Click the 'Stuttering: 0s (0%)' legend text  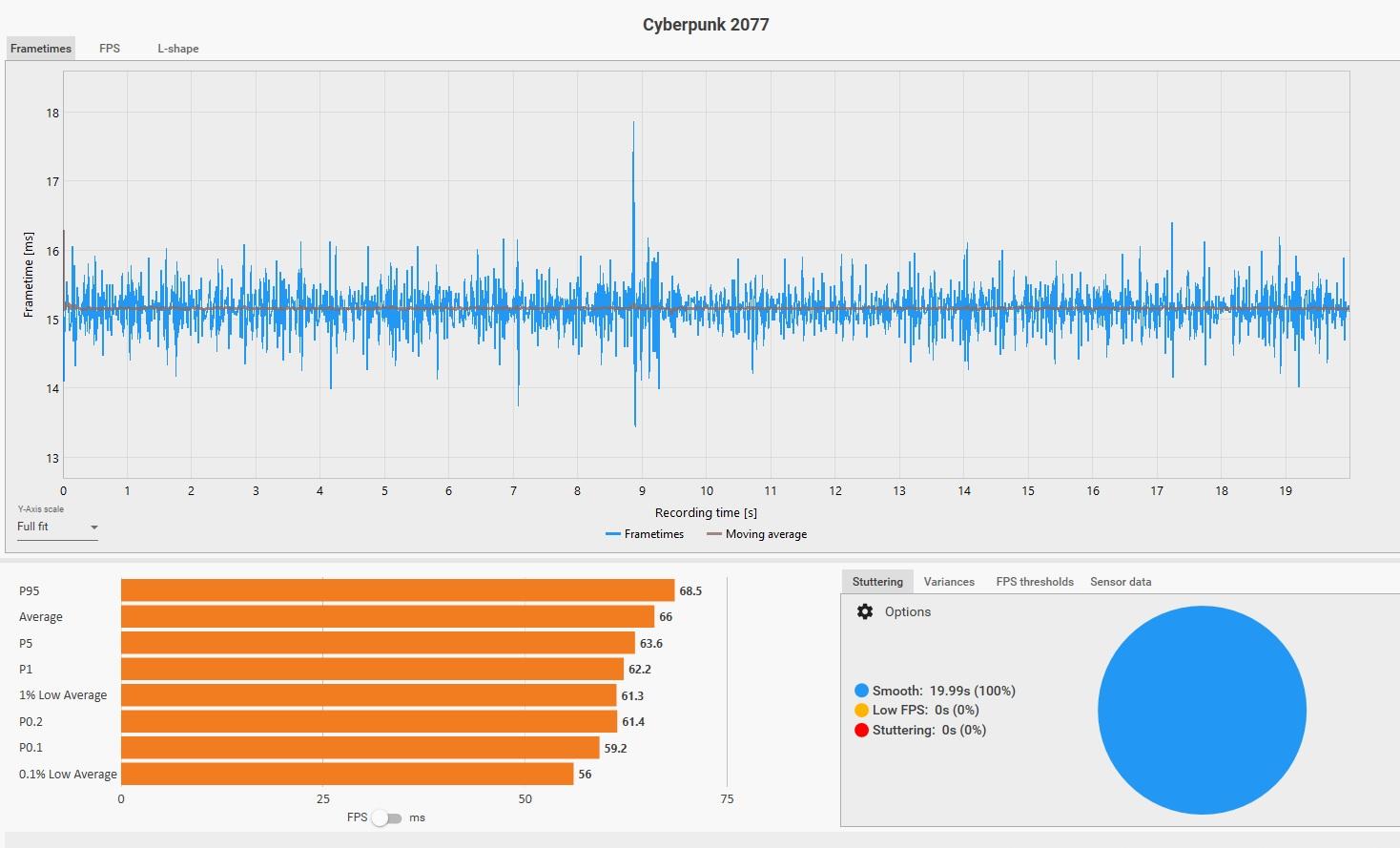click(x=930, y=730)
